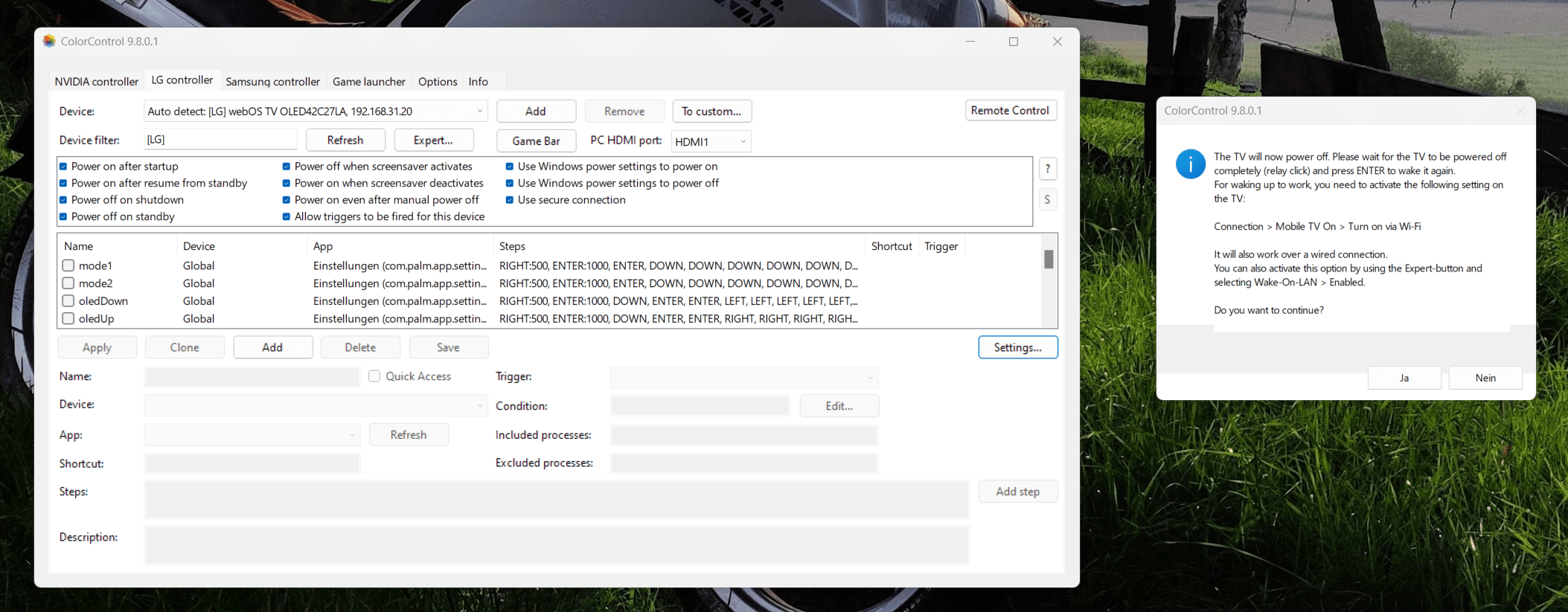The height and width of the screenshot is (612, 1568).
Task: Click the ColorControl app icon in title bar
Action: (49, 41)
